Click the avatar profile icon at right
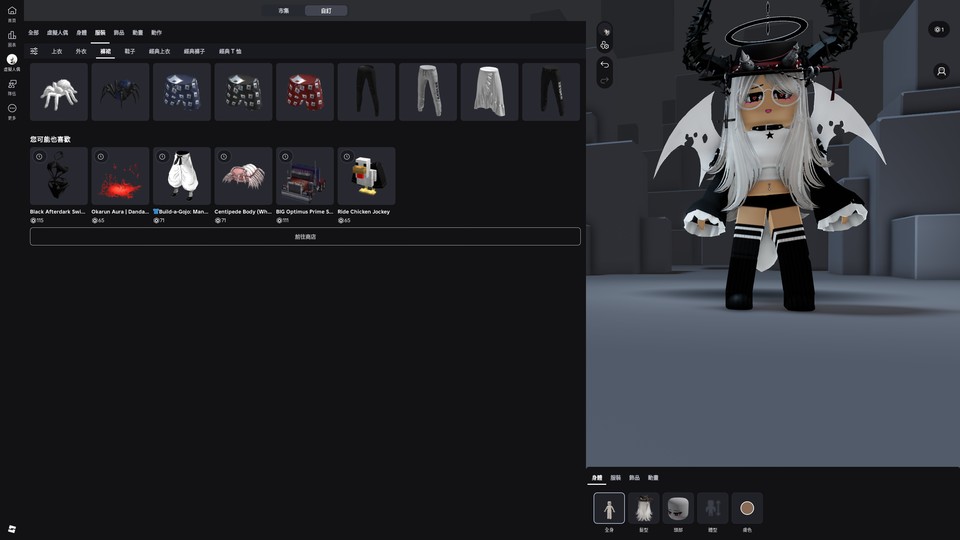 point(941,72)
